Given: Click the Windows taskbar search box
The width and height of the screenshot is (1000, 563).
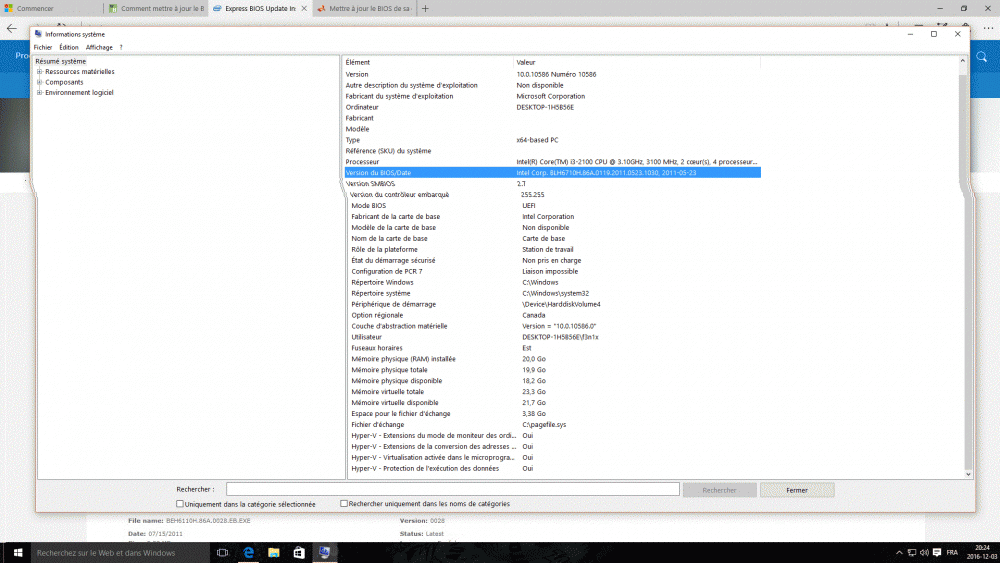Looking at the screenshot, I should click(120, 553).
